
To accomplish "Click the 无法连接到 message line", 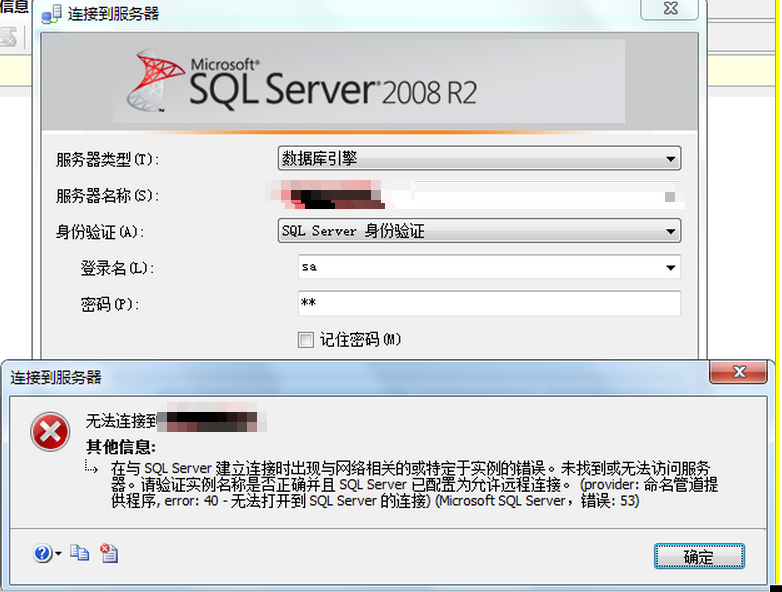I will [177, 421].
